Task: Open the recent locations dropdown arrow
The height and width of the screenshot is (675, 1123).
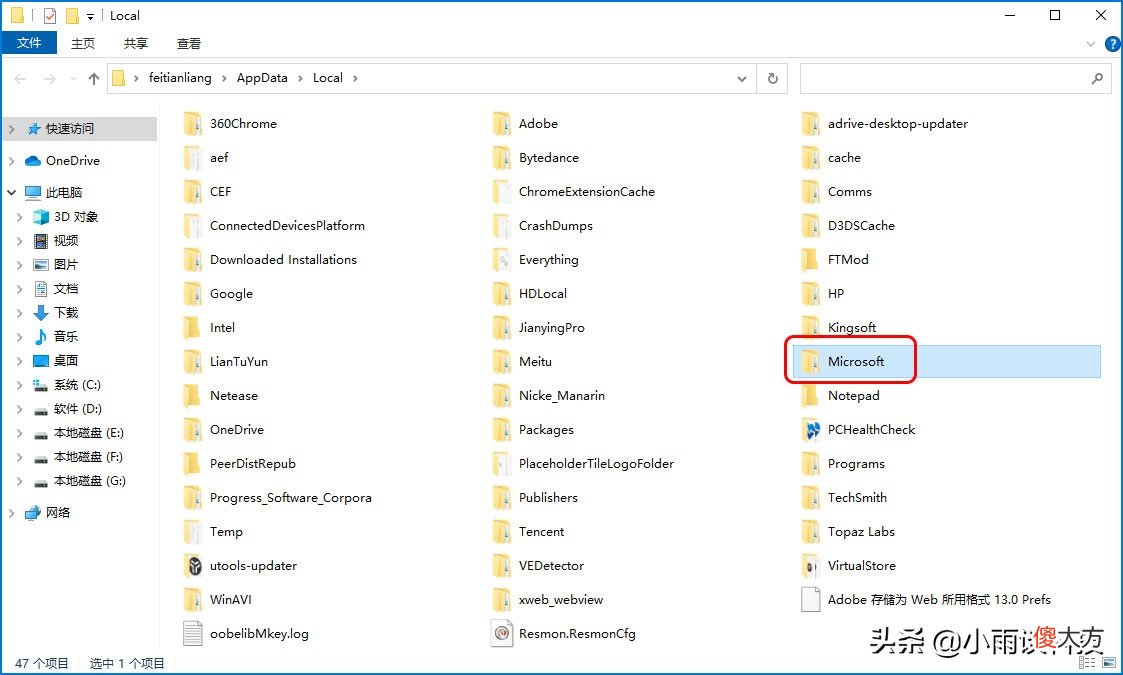Action: (73, 79)
